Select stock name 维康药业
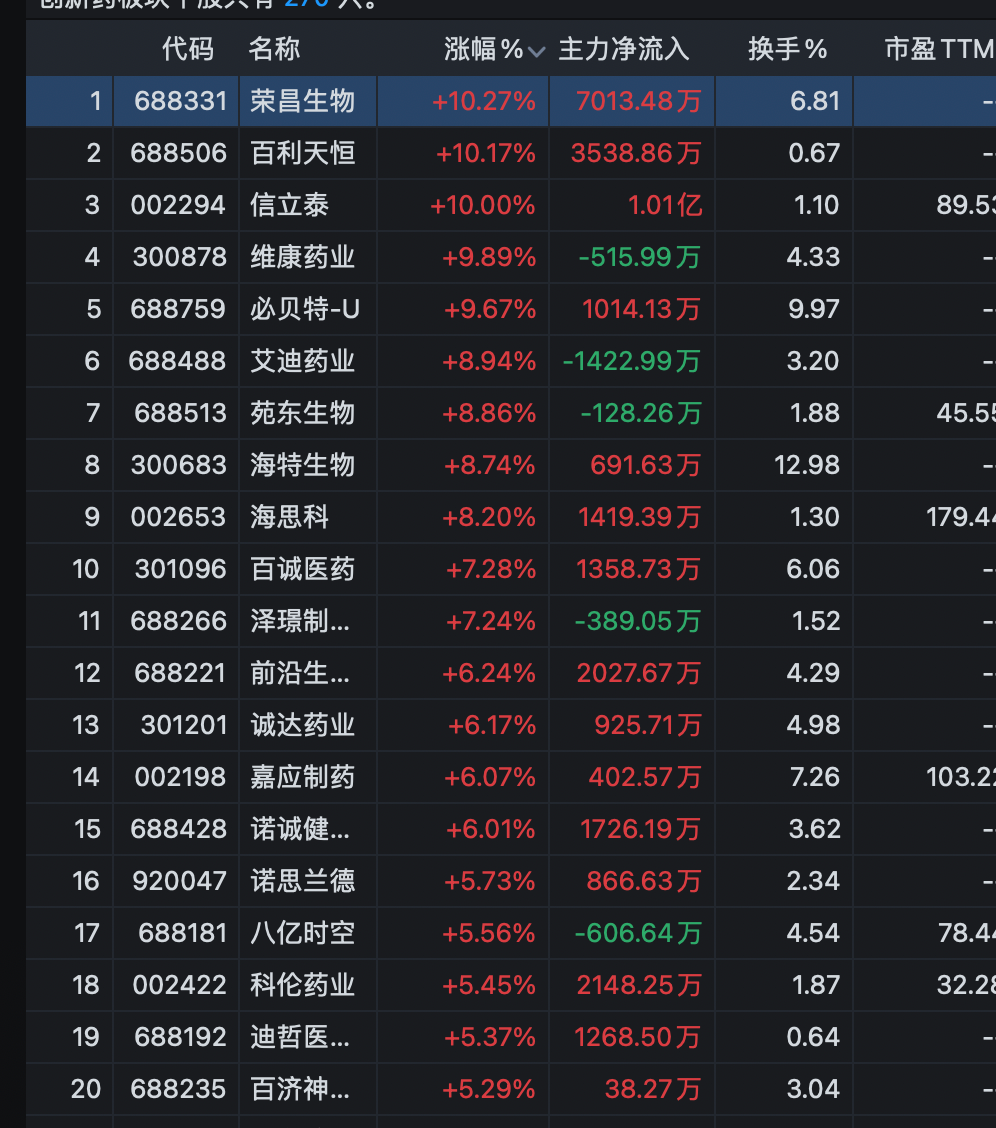Screen dimensions: 996x1128 coord(303,257)
